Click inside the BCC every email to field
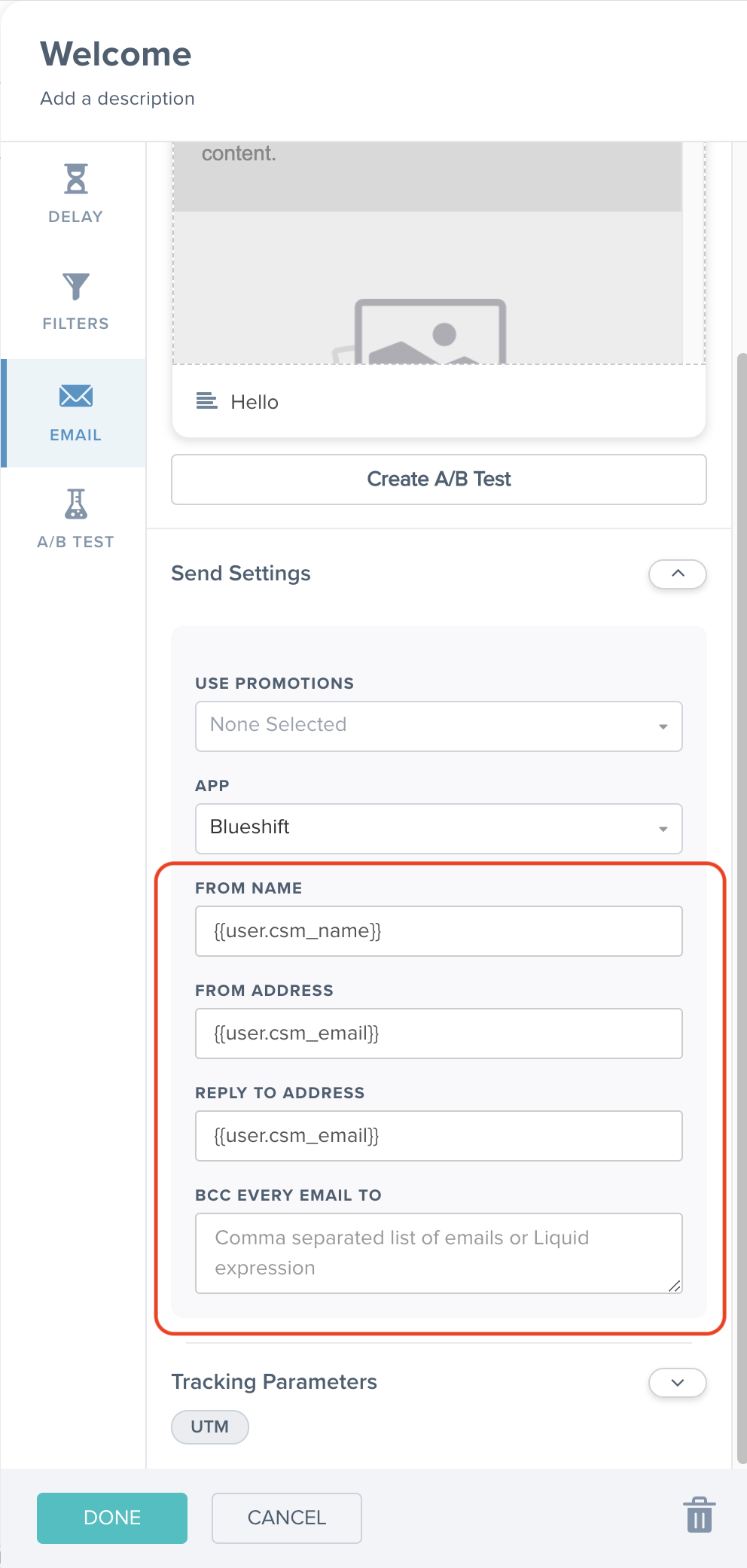This screenshot has width=747, height=1568. point(438,1252)
